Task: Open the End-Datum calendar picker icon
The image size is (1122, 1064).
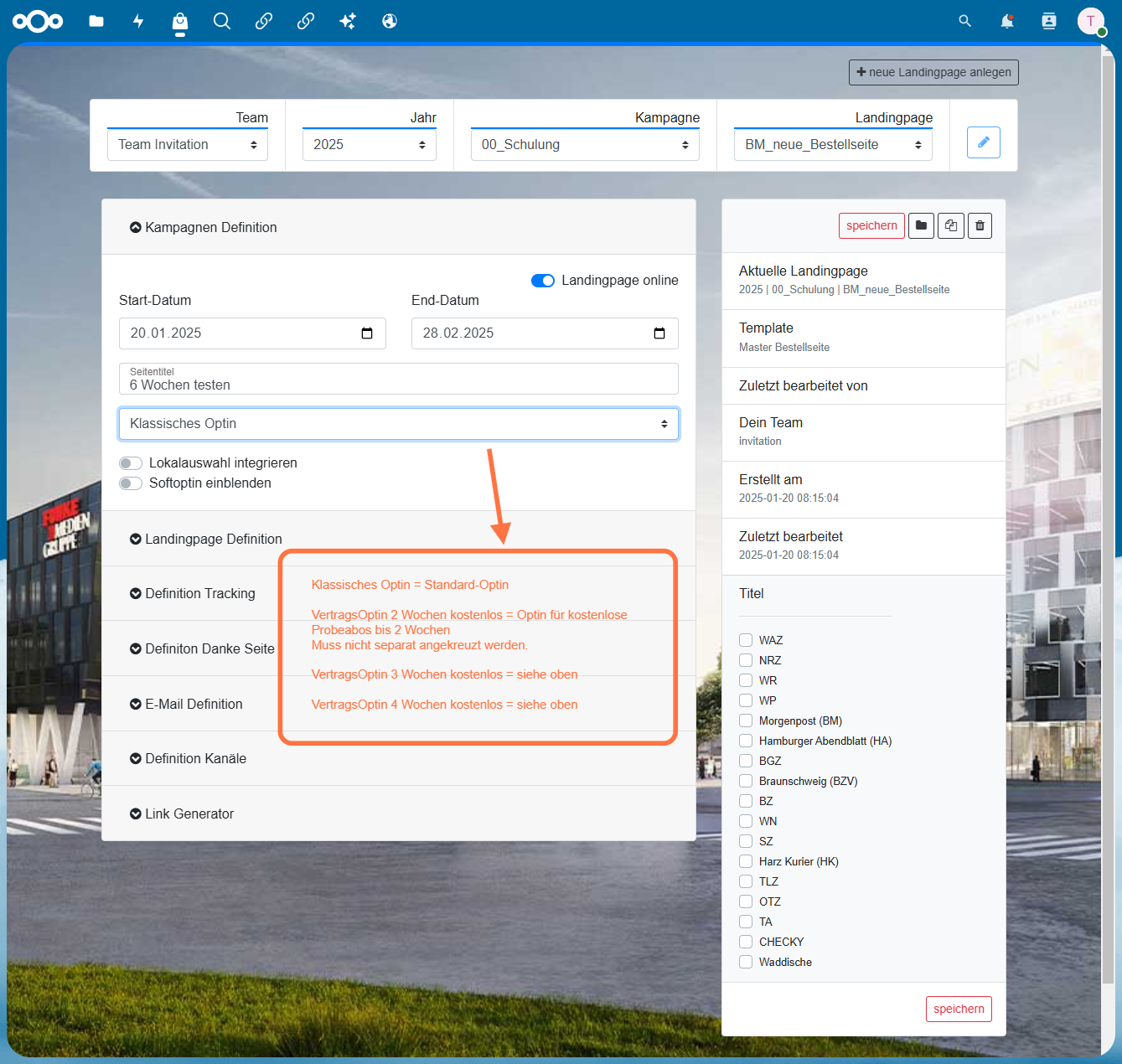Action: click(659, 333)
